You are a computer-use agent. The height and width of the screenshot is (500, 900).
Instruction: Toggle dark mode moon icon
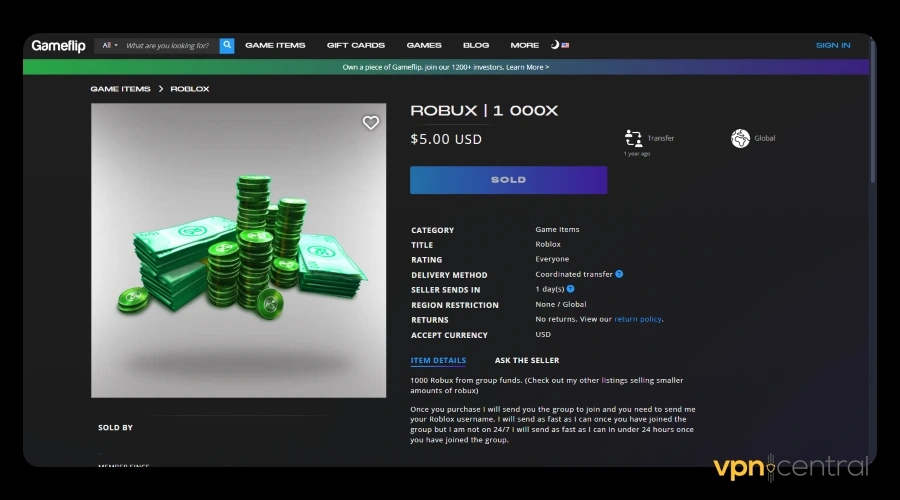[x=554, y=45]
